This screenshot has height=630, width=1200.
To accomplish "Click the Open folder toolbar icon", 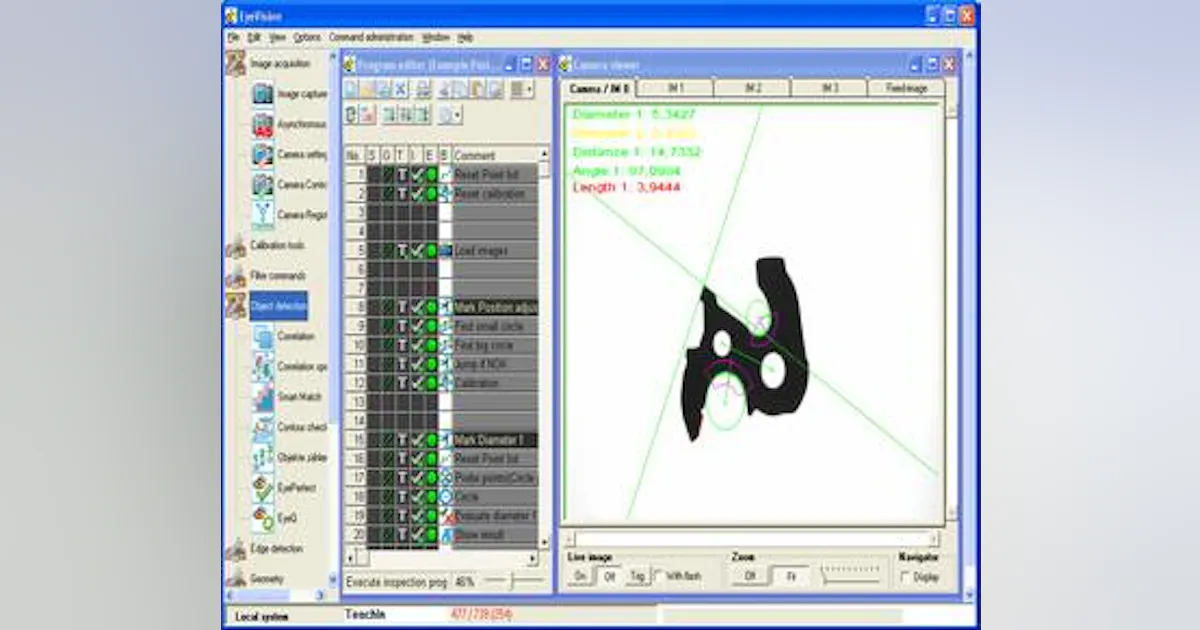I will pyautogui.click(x=368, y=89).
